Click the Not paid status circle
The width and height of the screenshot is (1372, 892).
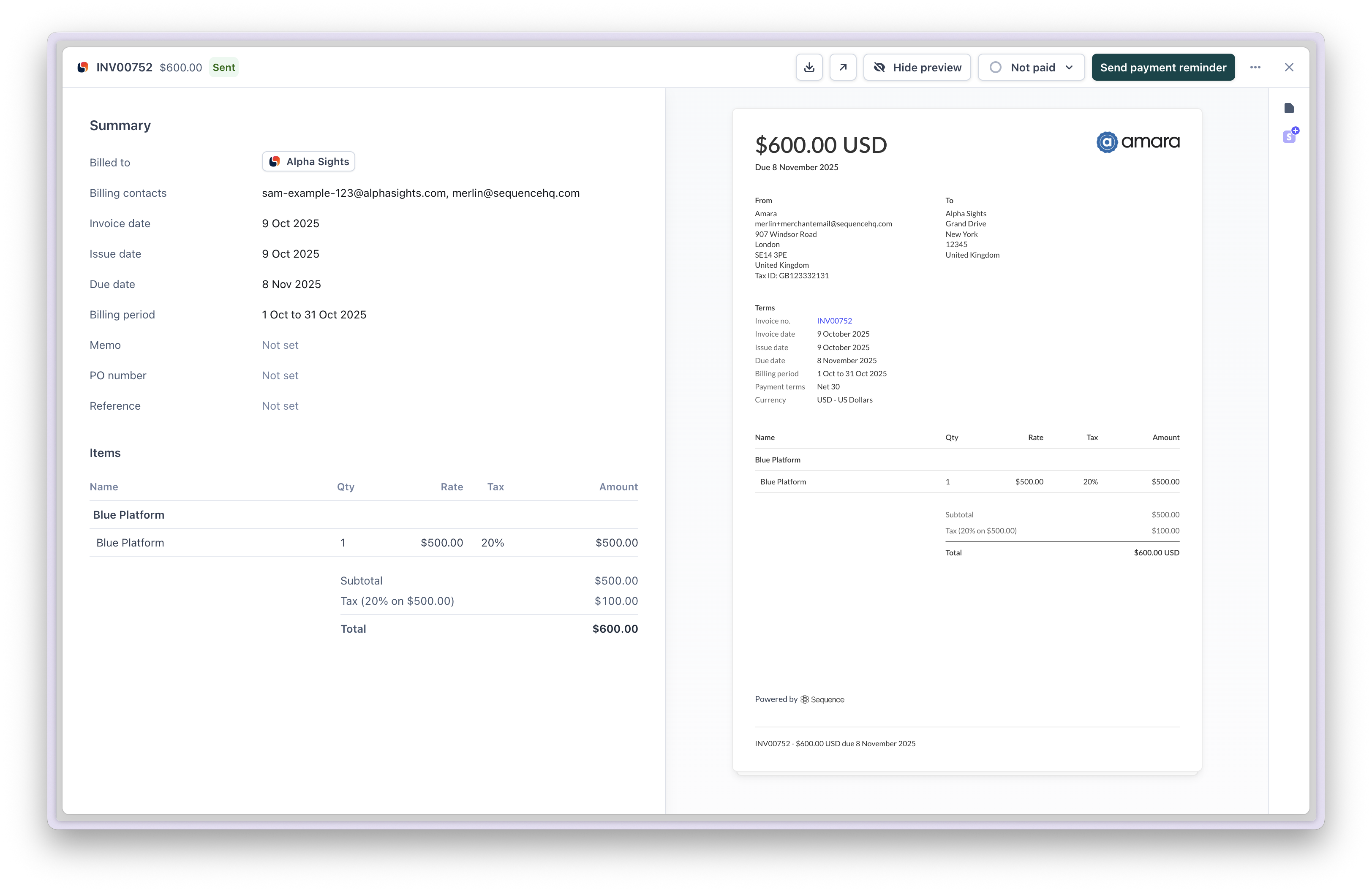pos(996,68)
